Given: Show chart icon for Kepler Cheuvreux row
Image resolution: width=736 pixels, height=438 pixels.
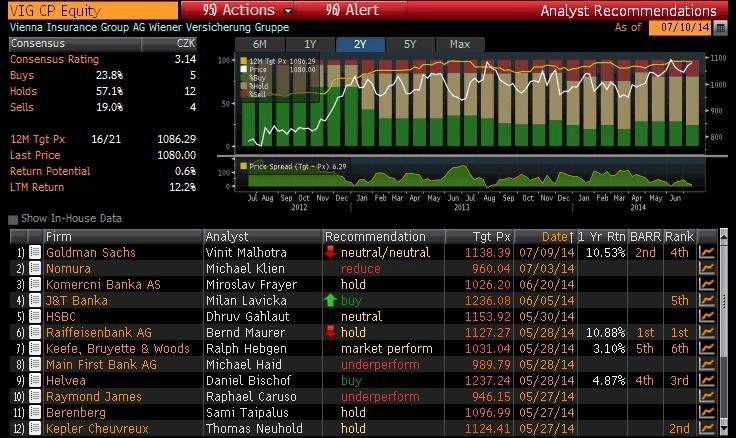Looking at the screenshot, I should (706, 428).
